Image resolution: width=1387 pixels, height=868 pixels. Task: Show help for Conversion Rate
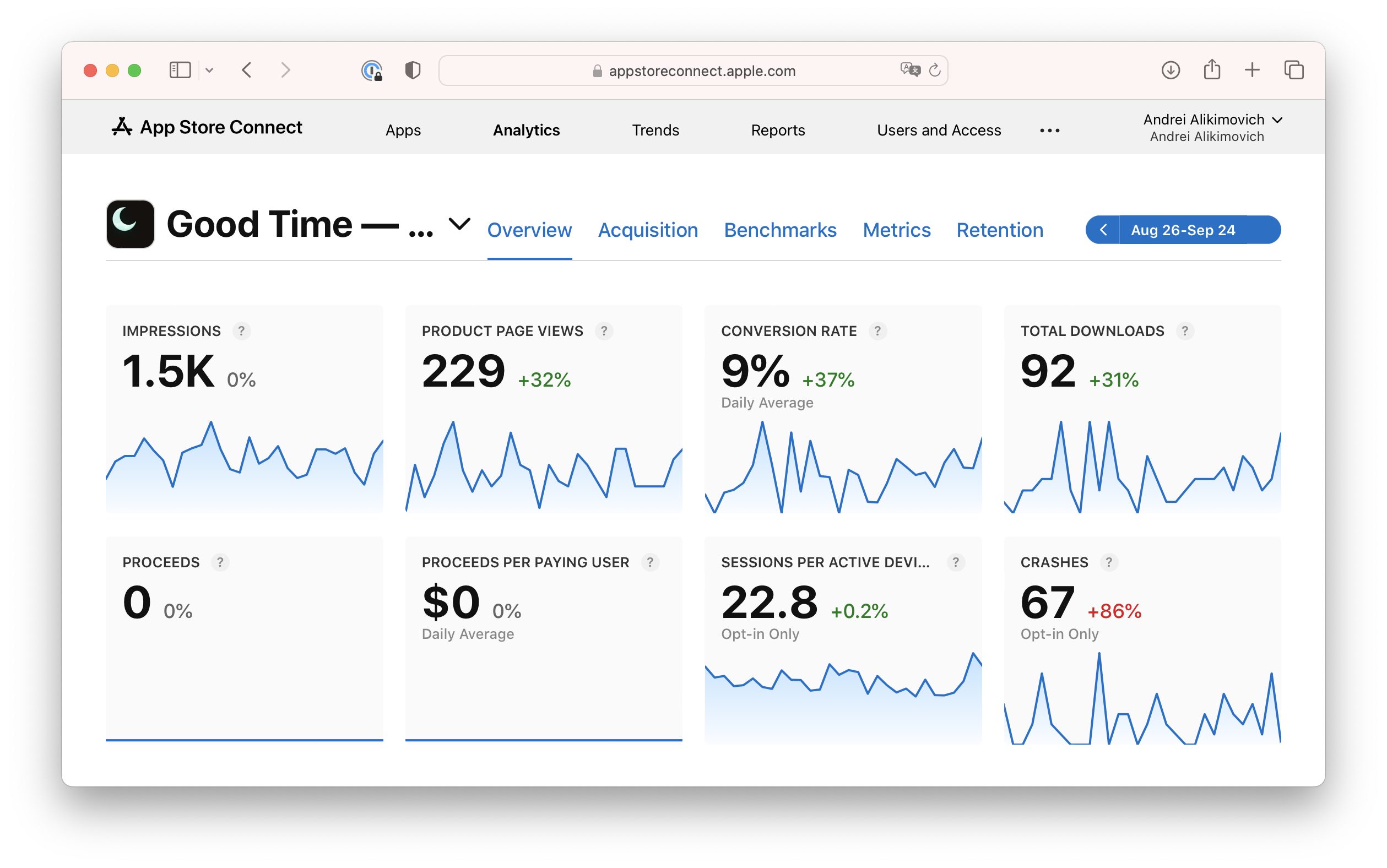pos(877,331)
